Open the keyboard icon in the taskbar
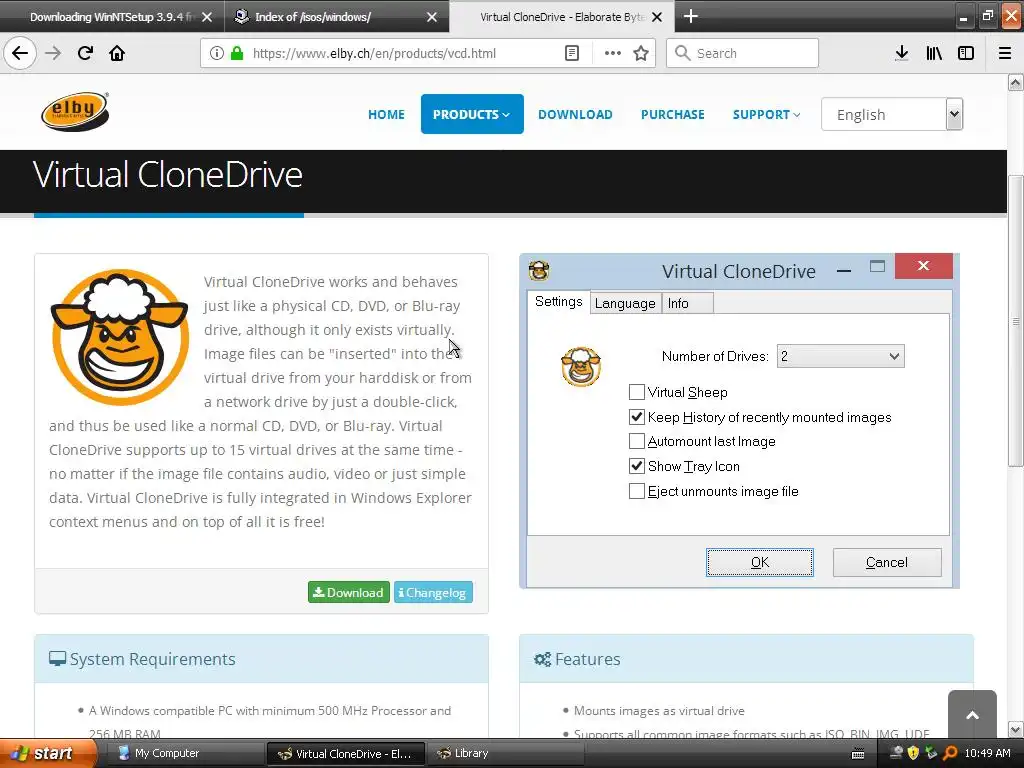The width and height of the screenshot is (1024, 768). (x=858, y=754)
